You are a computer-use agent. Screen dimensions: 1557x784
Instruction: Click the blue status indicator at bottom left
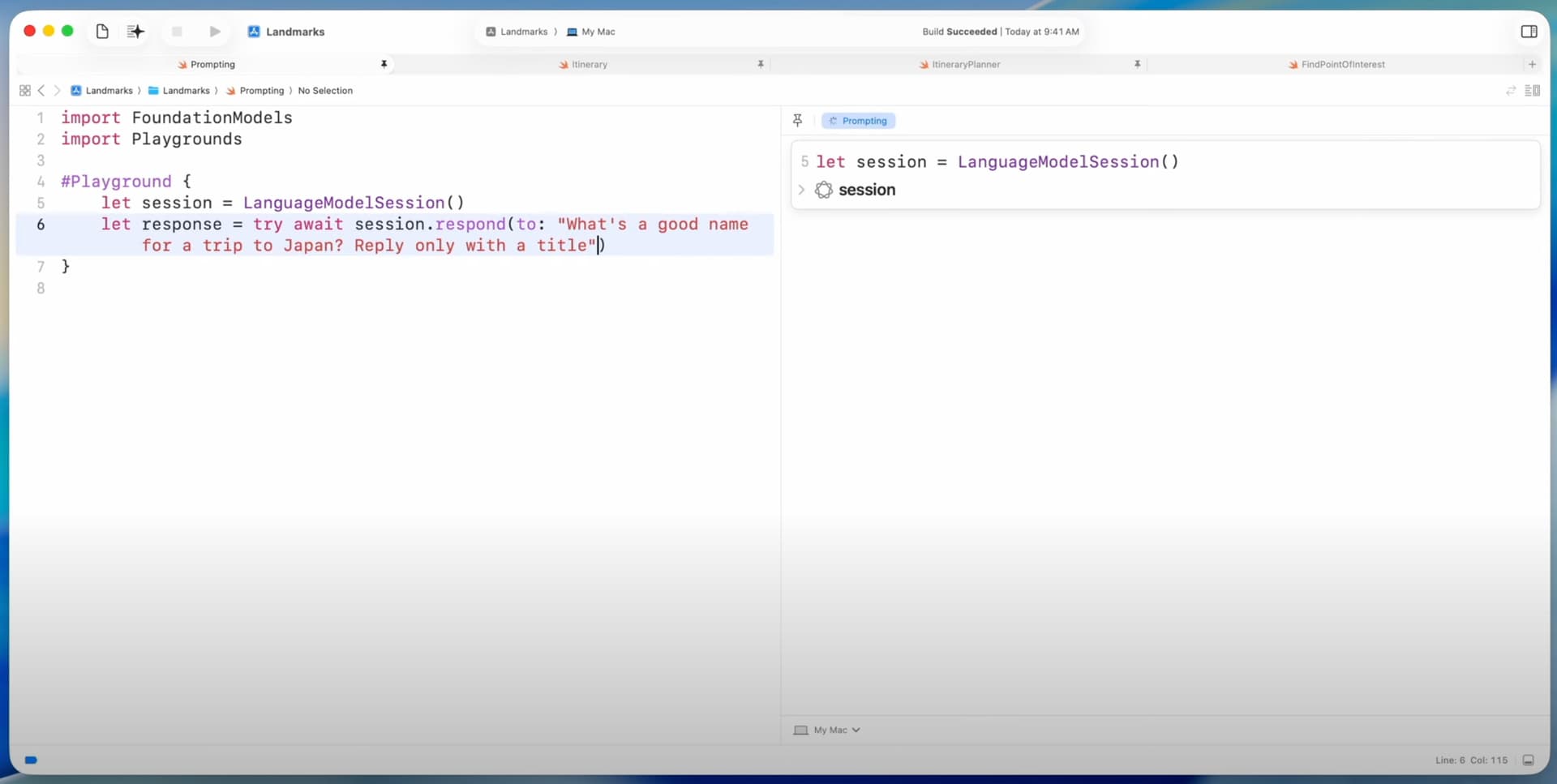(31, 760)
